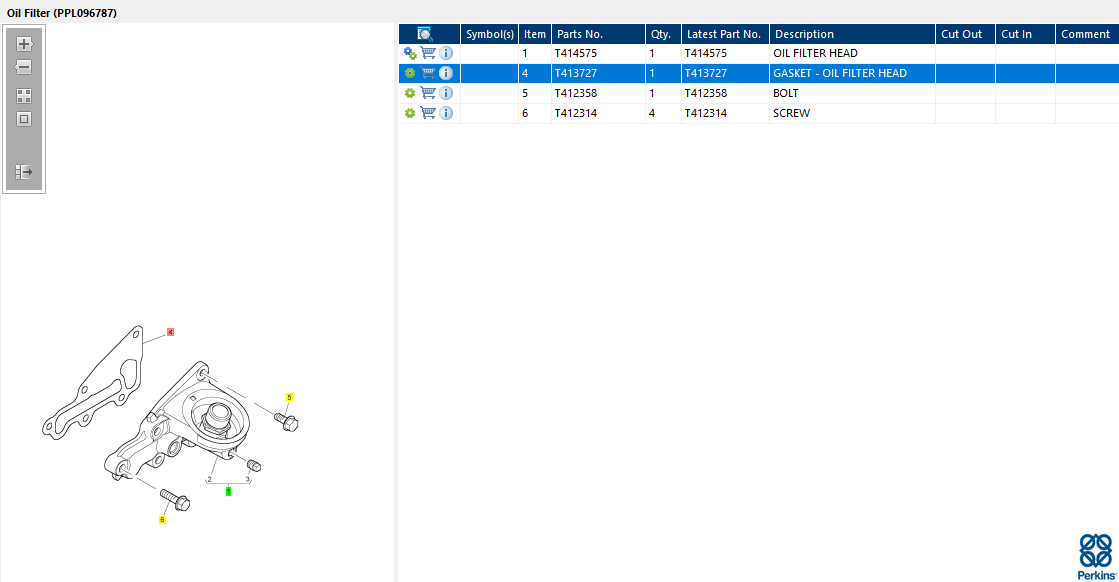Screen dimensions: 1119x582
Task: Click part number T412358 in Parts No.
Action: pyautogui.click(x=576, y=93)
